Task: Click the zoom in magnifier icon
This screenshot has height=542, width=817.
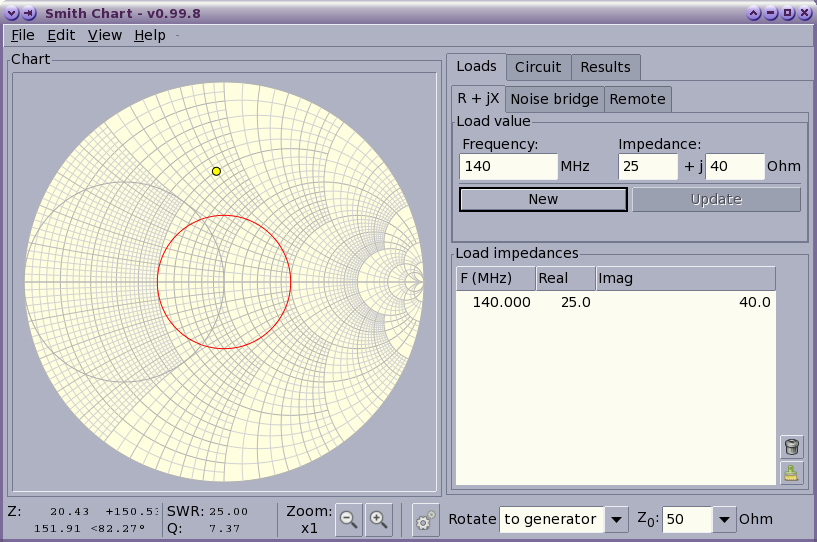Action: pyautogui.click(x=379, y=520)
